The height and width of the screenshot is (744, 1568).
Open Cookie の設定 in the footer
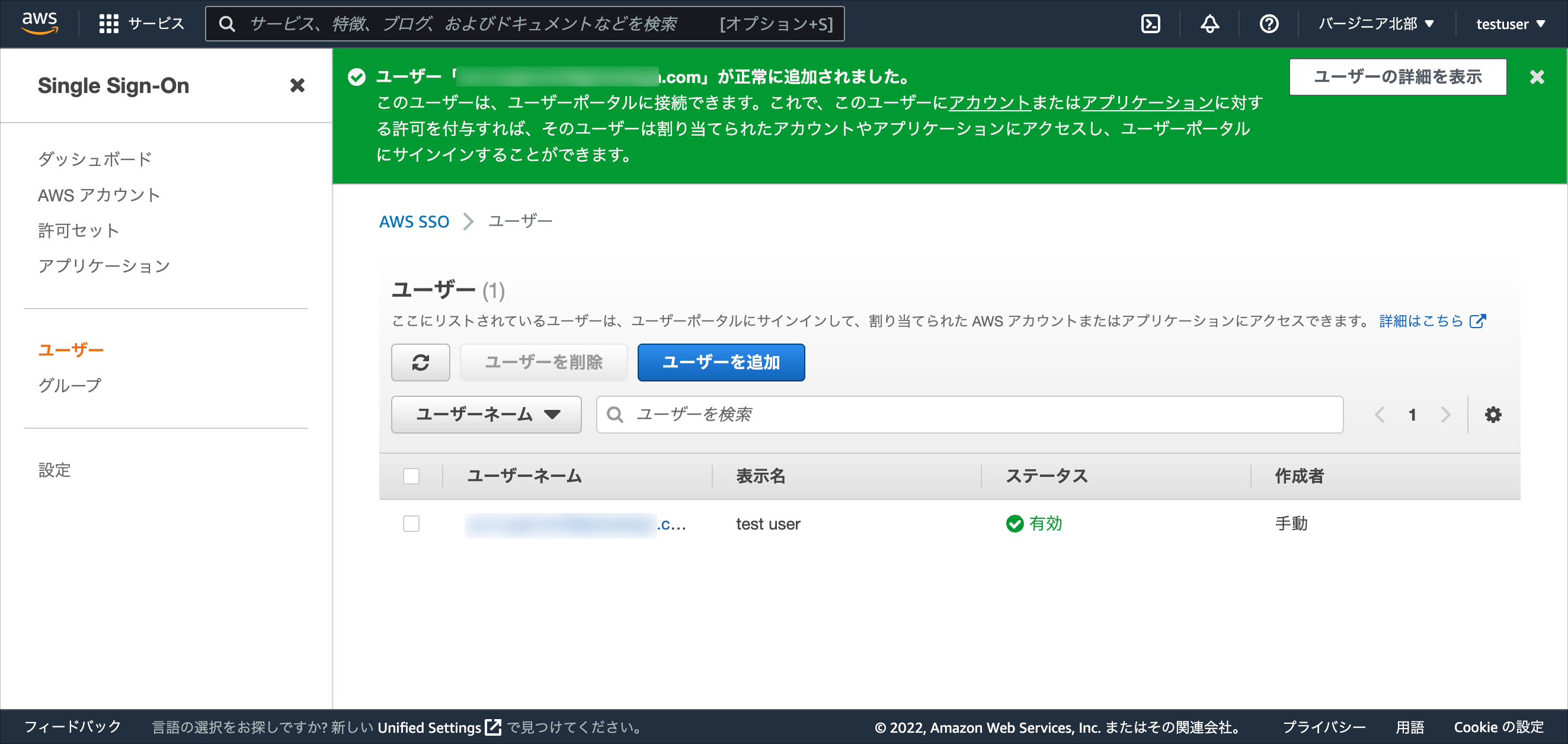(x=1498, y=727)
